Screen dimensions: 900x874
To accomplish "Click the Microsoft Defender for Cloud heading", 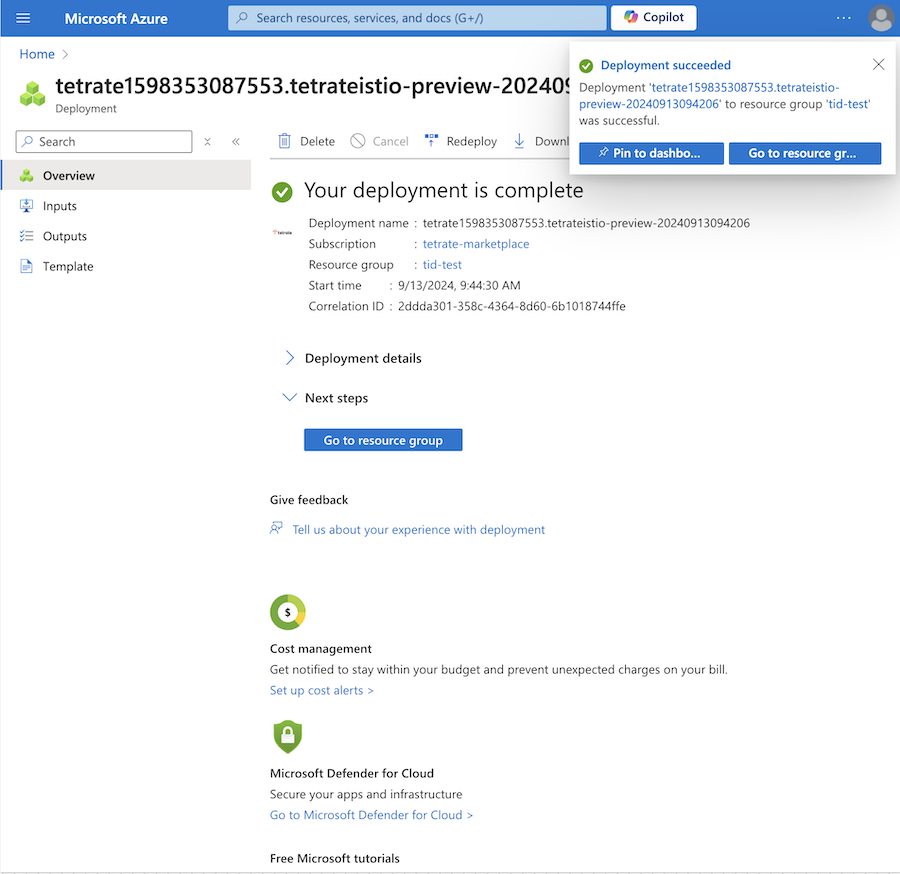I will click(x=352, y=773).
